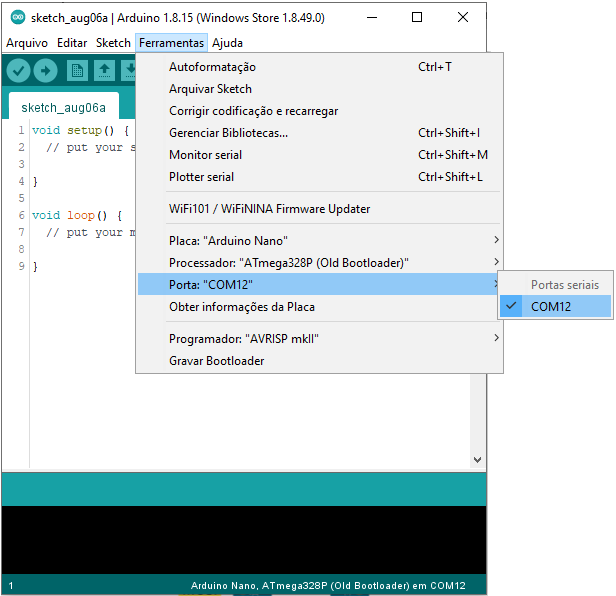Screen dimensions: 616x596
Task: Click line number 6 in gutter
Action: pos(21,215)
